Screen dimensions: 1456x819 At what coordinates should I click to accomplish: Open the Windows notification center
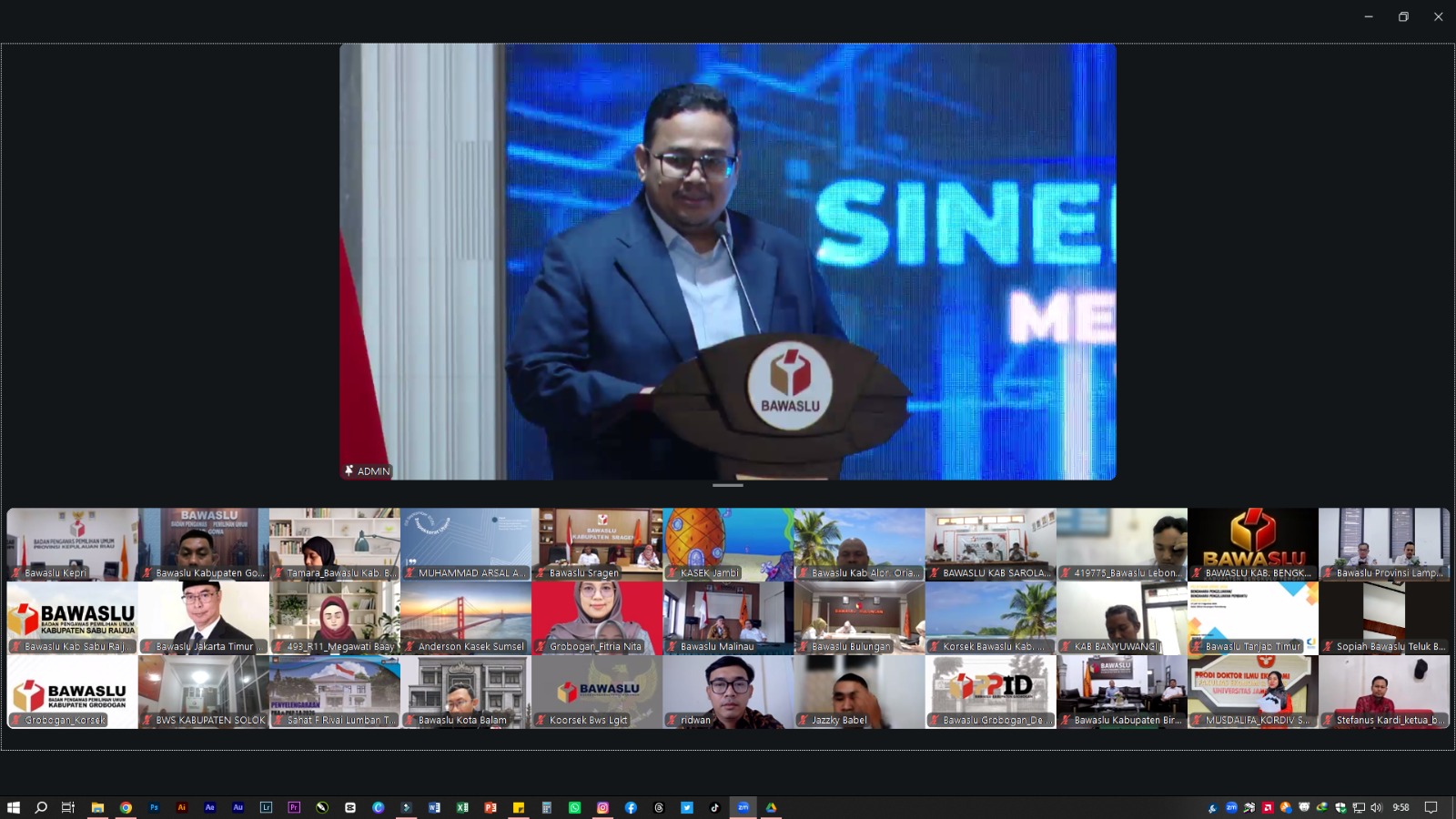[x=1431, y=807]
